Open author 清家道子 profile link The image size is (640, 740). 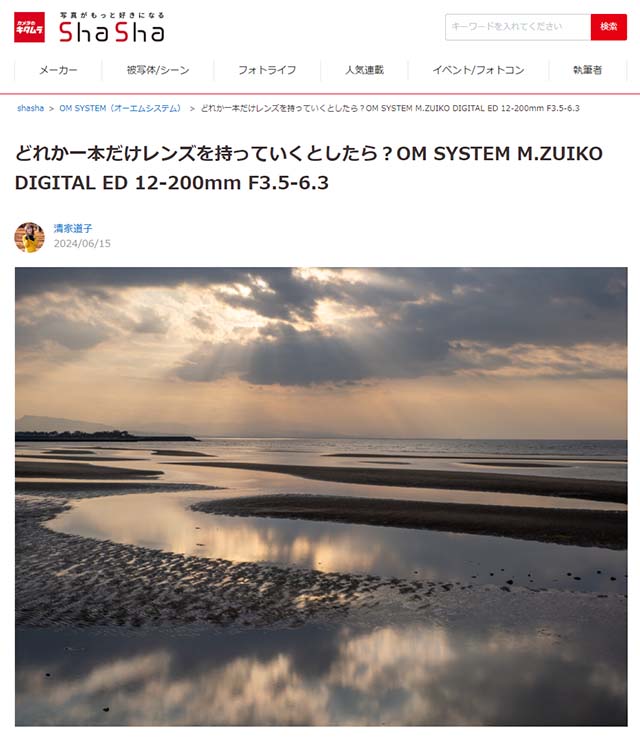click(x=73, y=228)
